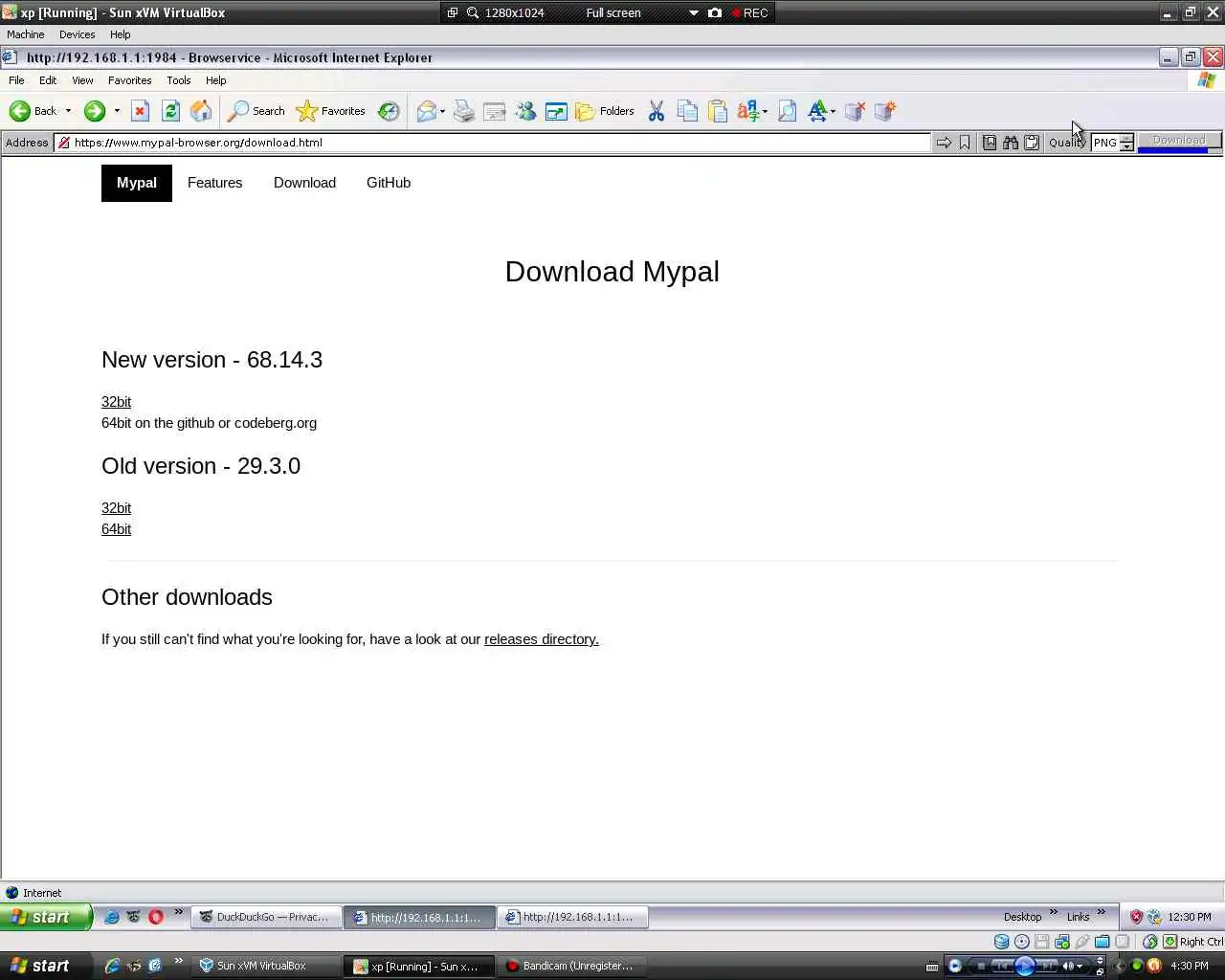Image resolution: width=1225 pixels, height=980 pixels.
Task: Open the Messenger people icon
Action: pyautogui.click(x=525, y=111)
